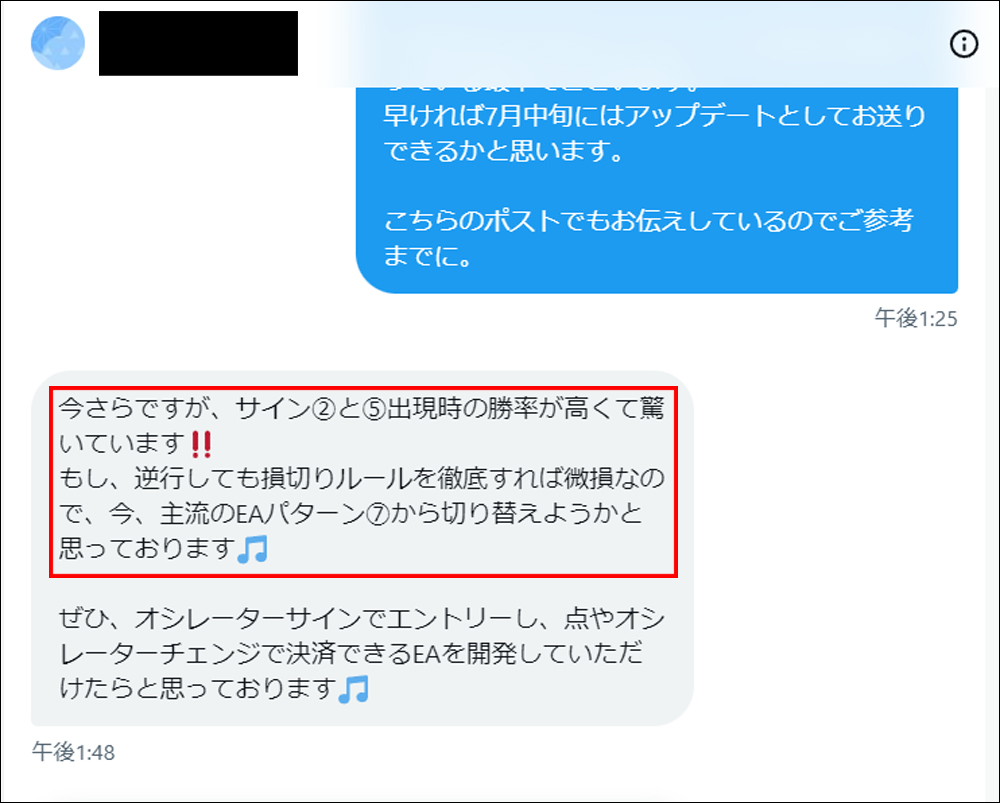Click the 午後1:48 timestamp
The height and width of the screenshot is (803, 1000).
(x=73, y=752)
